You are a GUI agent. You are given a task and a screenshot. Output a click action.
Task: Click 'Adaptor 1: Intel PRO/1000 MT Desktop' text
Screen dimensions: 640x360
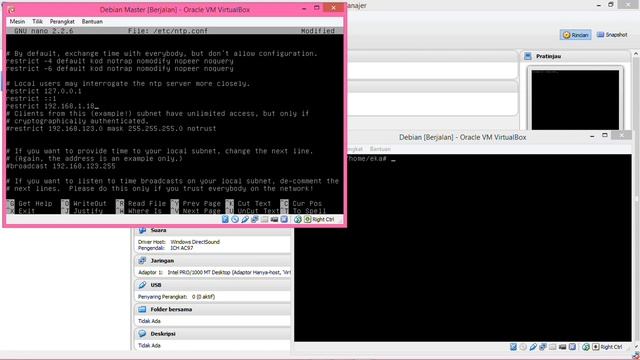[214, 272]
